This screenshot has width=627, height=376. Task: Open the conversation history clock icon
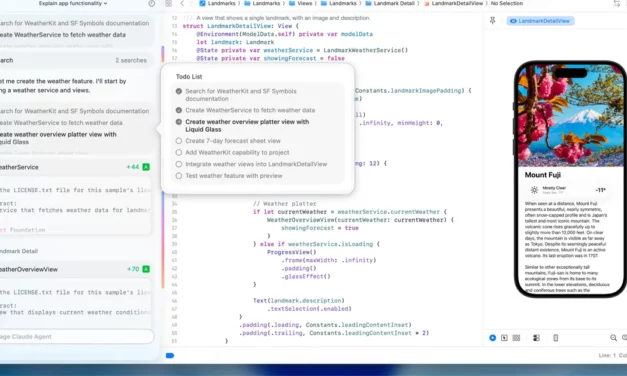[152, 4]
